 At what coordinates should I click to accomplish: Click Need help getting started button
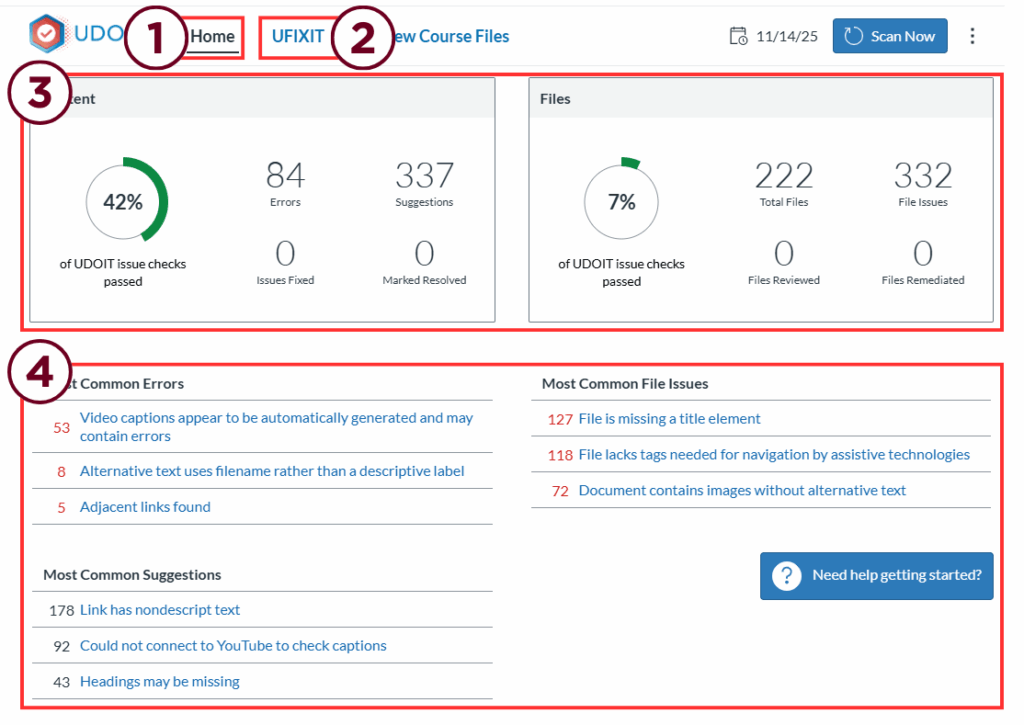point(876,576)
